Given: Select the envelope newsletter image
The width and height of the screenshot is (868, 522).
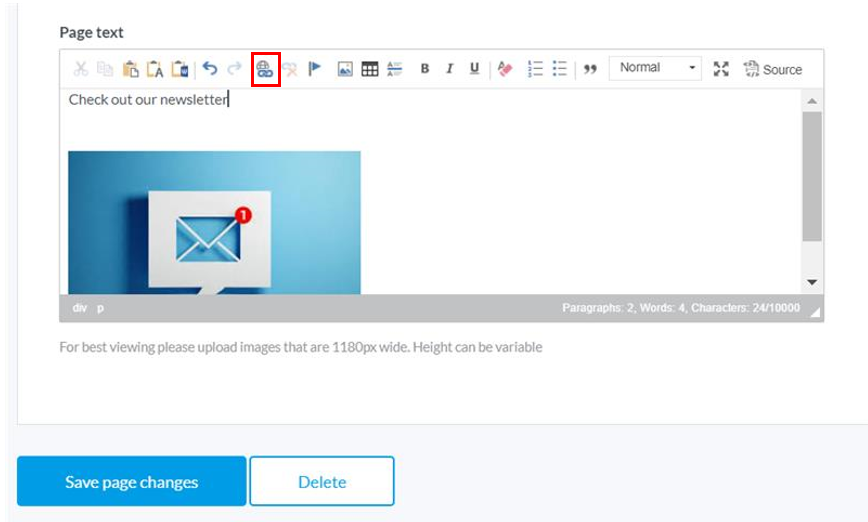Looking at the screenshot, I should tap(214, 223).
